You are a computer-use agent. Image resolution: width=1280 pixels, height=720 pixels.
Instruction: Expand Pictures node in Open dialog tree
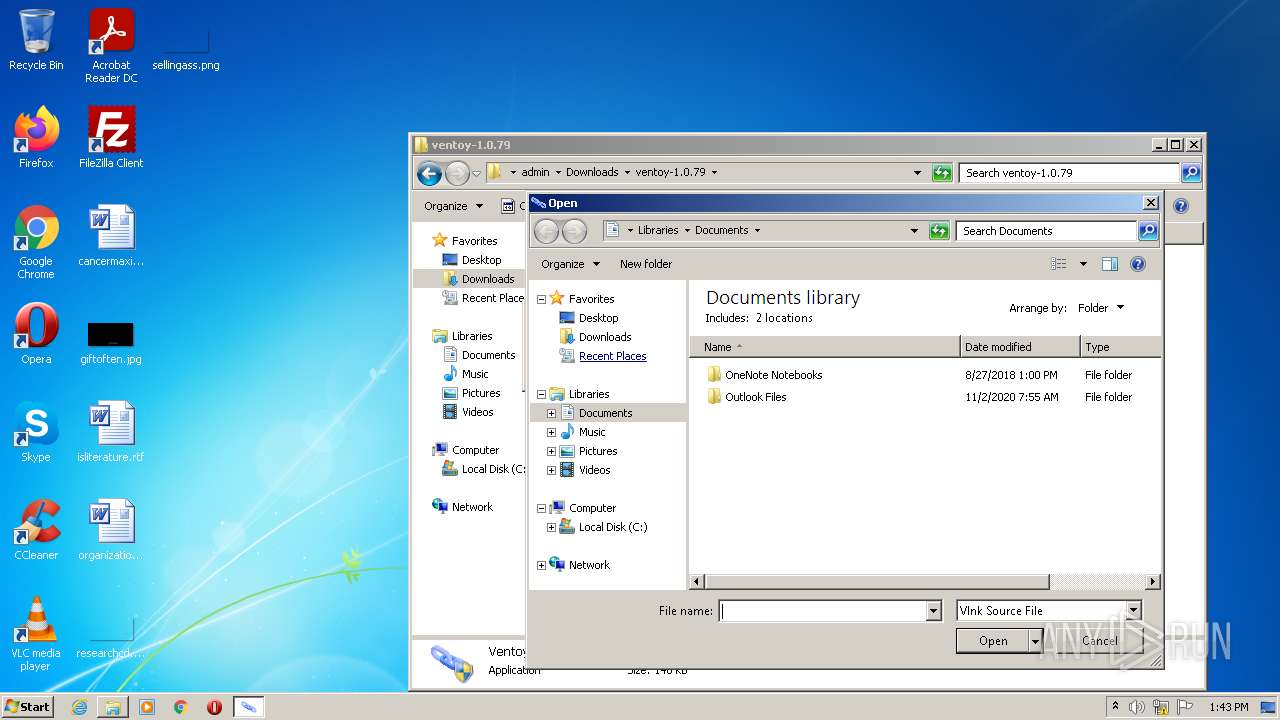551,451
